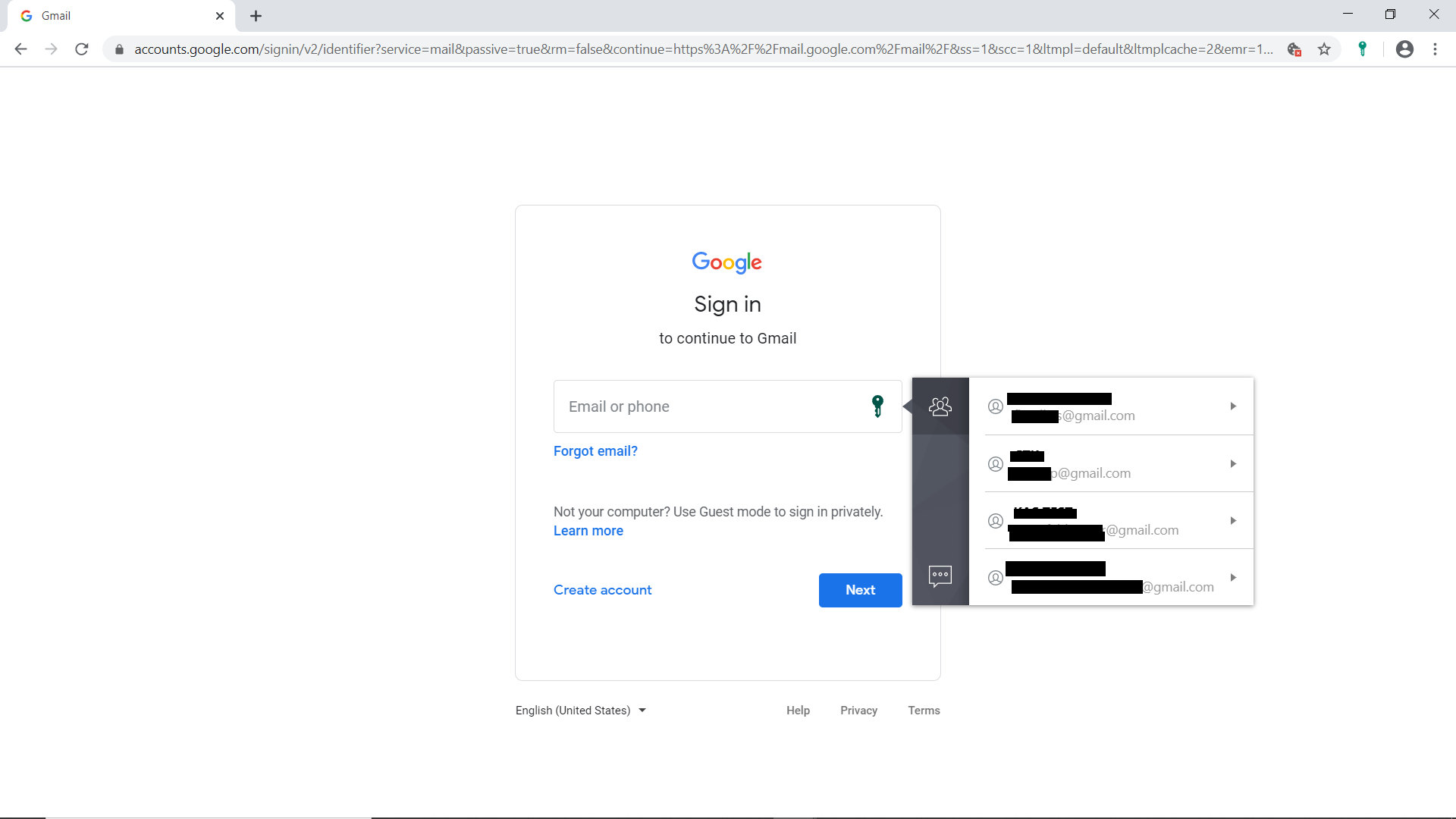Click the key icon inside the email field

click(x=877, y=406)
